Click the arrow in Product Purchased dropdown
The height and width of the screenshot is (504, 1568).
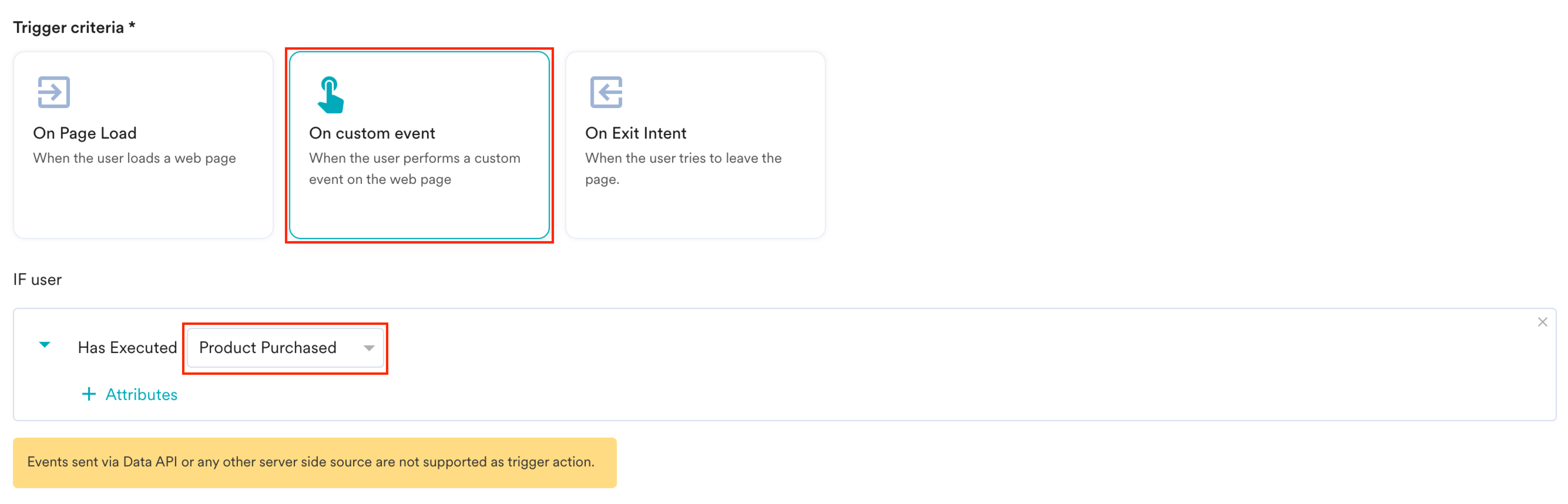[369, 348]
